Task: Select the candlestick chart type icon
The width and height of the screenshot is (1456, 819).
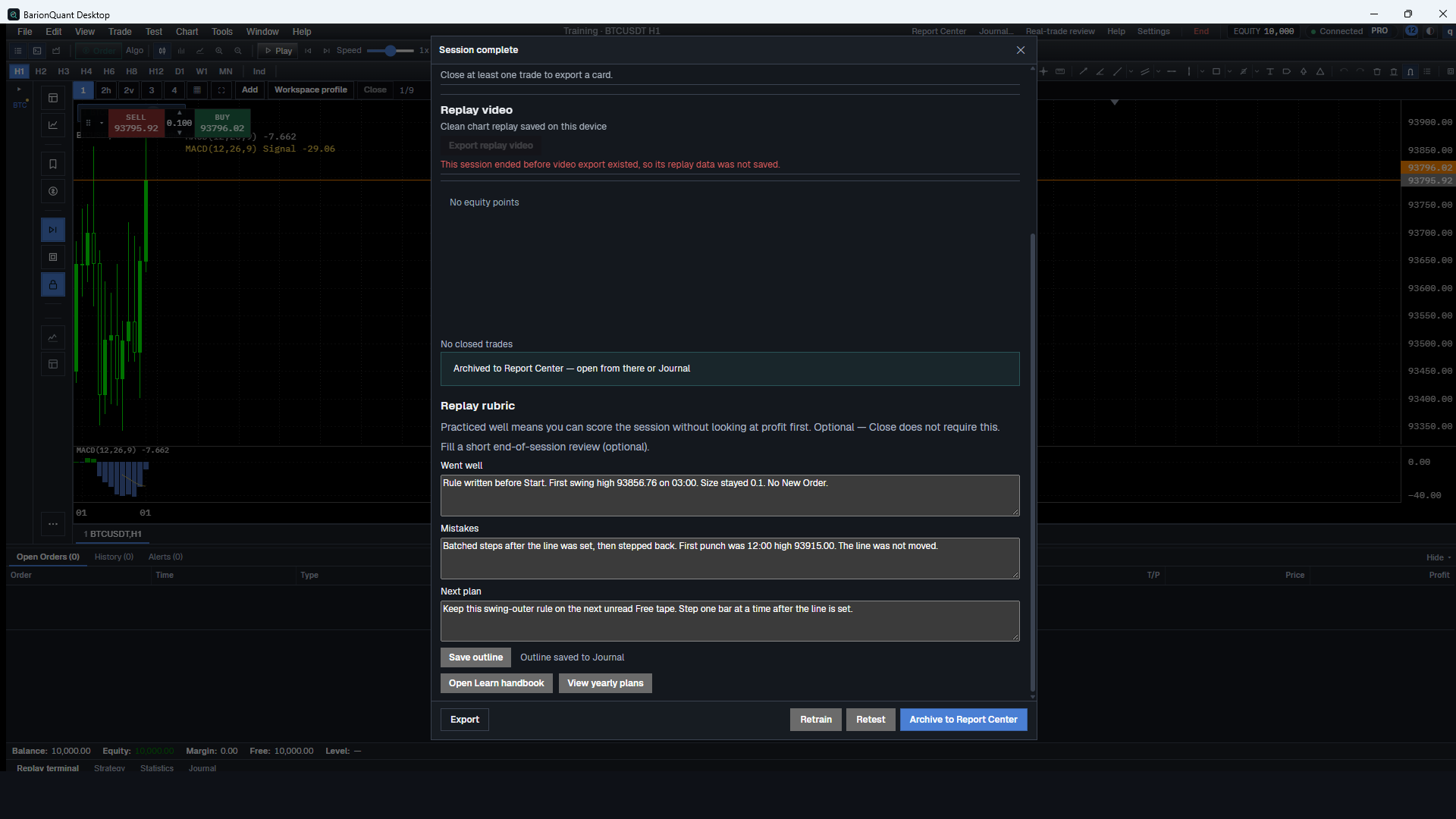Action: (162, 51)
